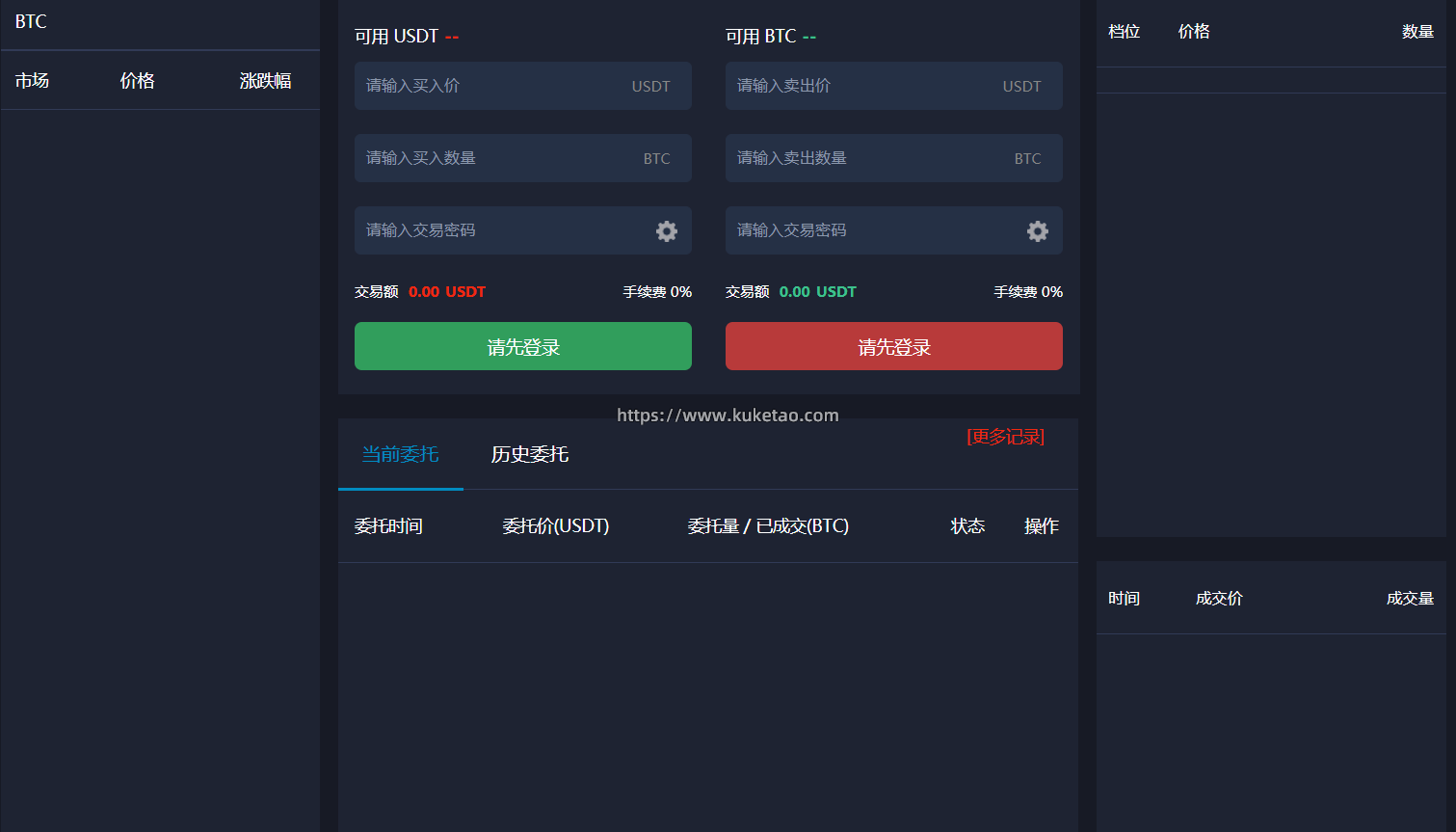Click the green 请先登录 buy button
The height and width of the screenshot is (832, 1456).
click(x=523, y=346)
